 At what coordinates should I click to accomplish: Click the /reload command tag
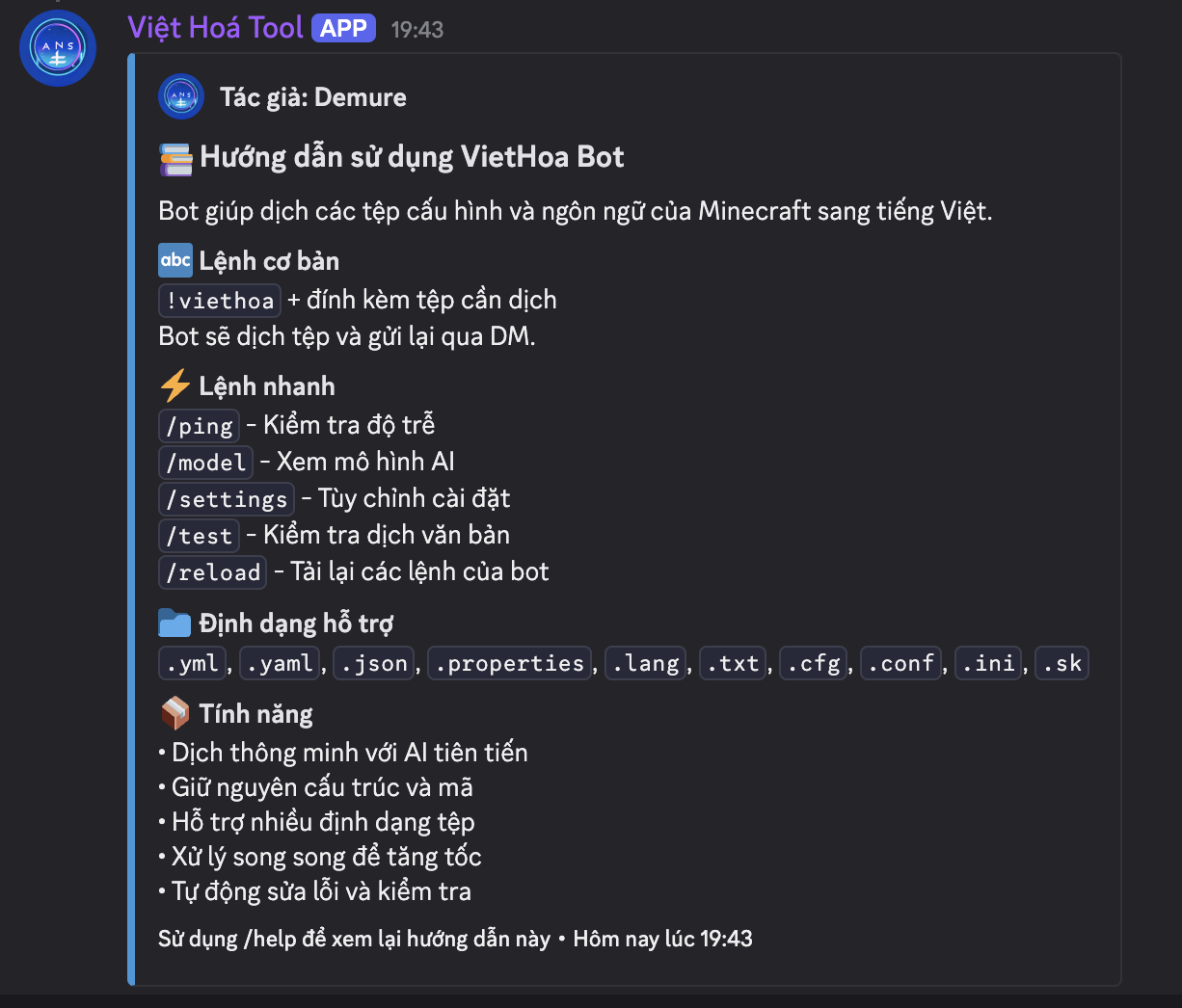pos(212,571)
